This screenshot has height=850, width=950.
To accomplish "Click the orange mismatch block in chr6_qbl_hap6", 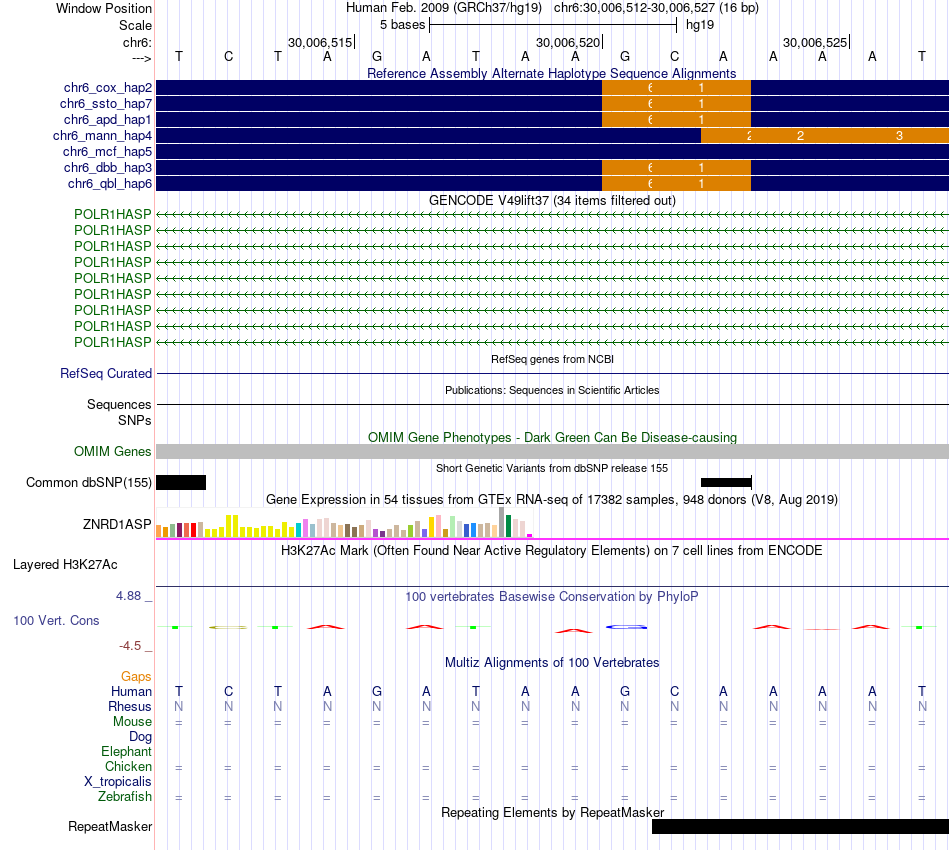I will pyautogui.click(x=676, y=184).
